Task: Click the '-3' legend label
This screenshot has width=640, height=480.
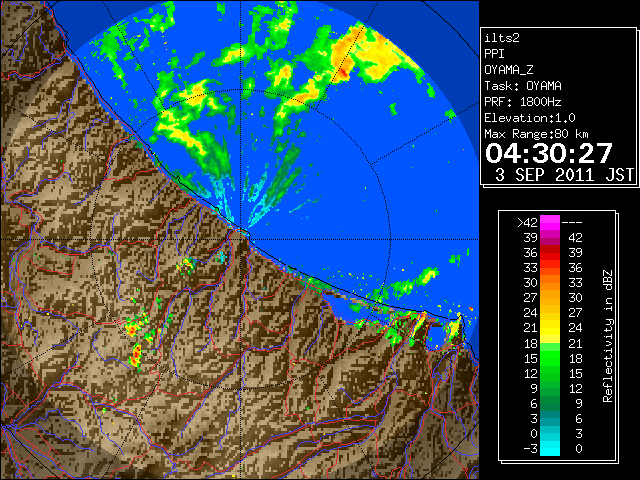Action: click(x=530, y=449)
